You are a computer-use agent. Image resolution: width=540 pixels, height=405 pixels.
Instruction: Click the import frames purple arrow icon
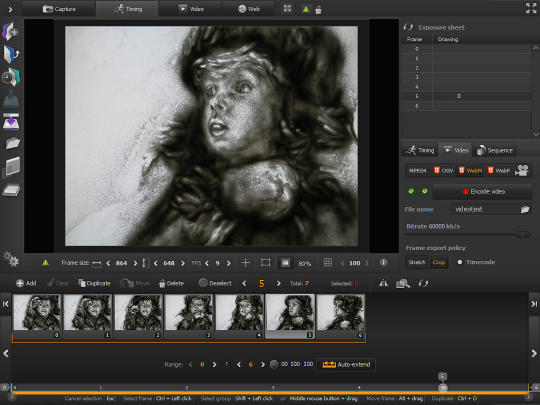(x=11, y=122)
